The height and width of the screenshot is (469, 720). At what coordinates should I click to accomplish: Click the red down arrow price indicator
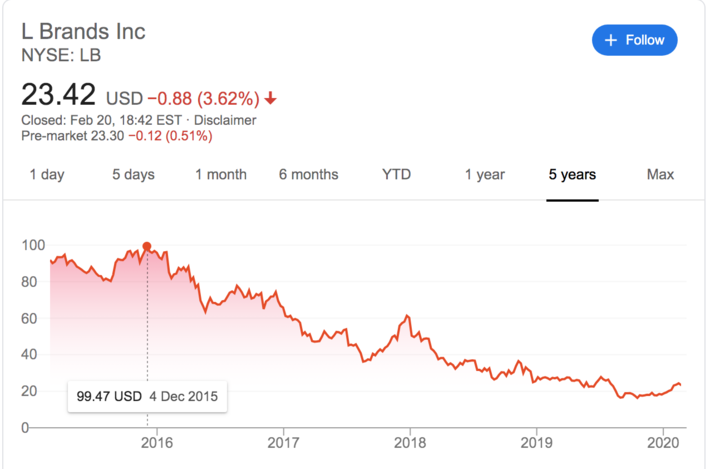[x=271, y=99]
